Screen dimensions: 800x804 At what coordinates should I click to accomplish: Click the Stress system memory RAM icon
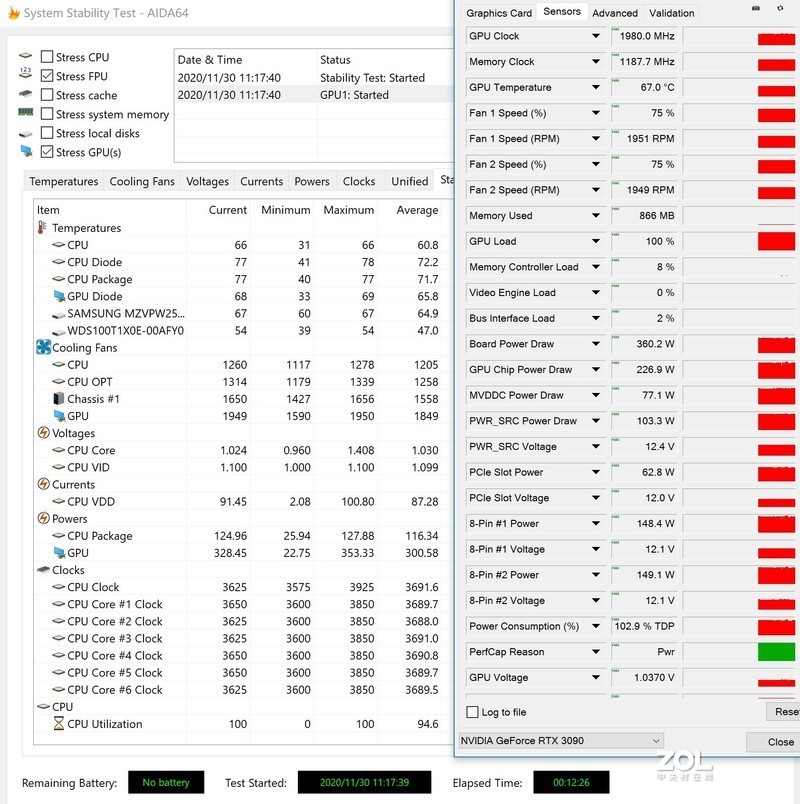coord(25,112)
